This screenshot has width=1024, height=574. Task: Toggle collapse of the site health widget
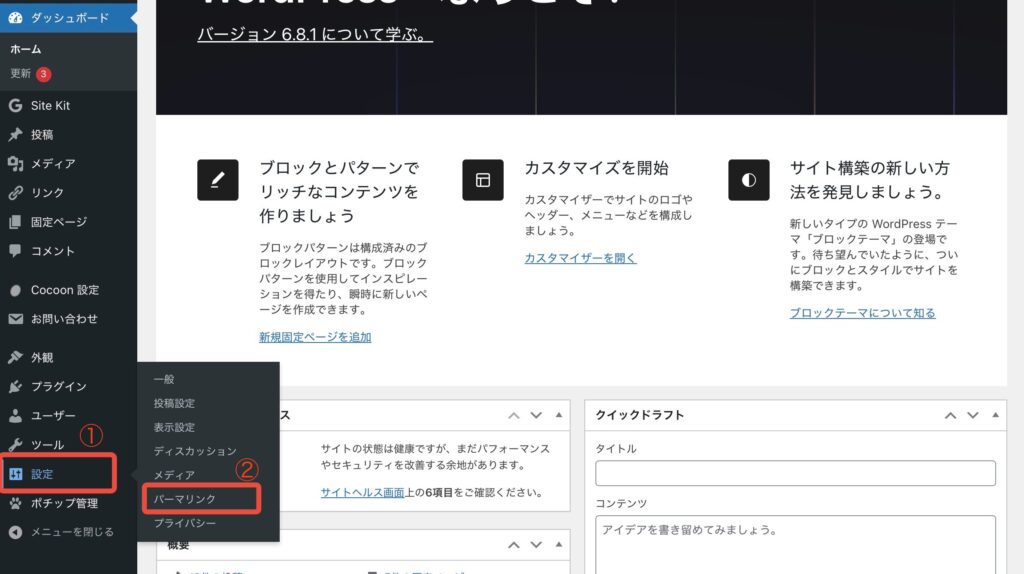click(x=559, y=415)
